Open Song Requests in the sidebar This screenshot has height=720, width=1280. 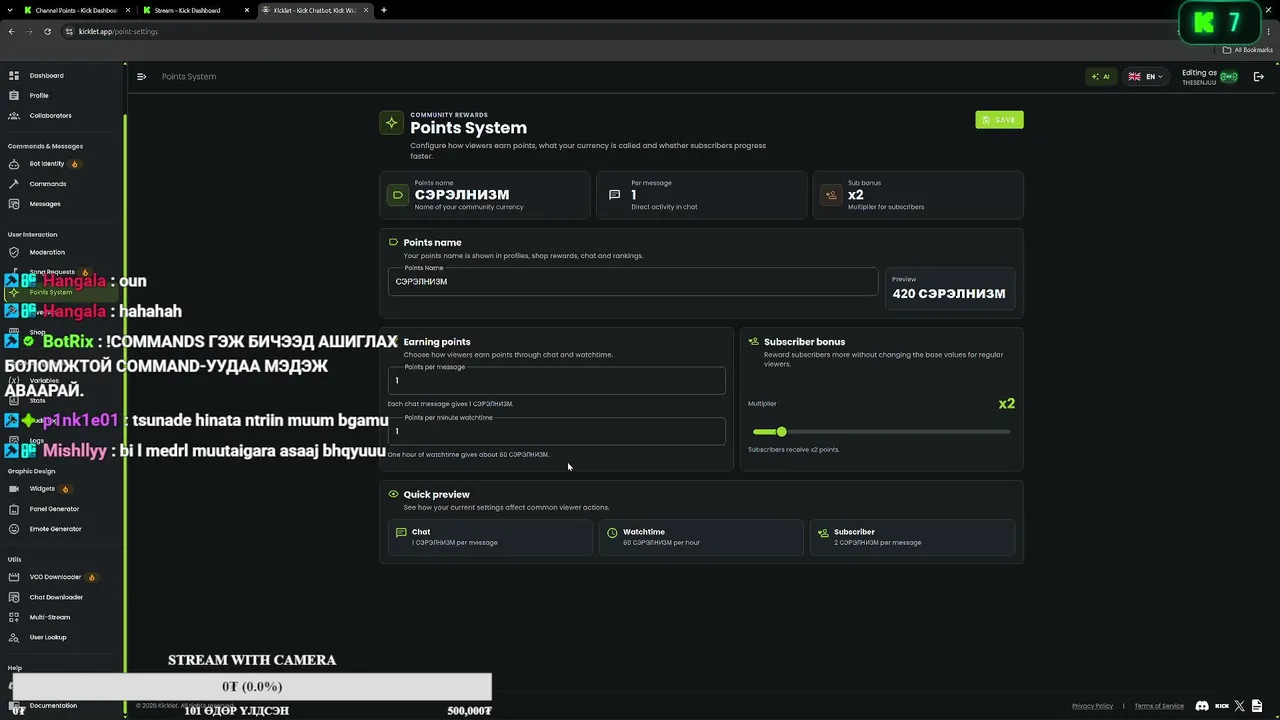pos(50,272)
